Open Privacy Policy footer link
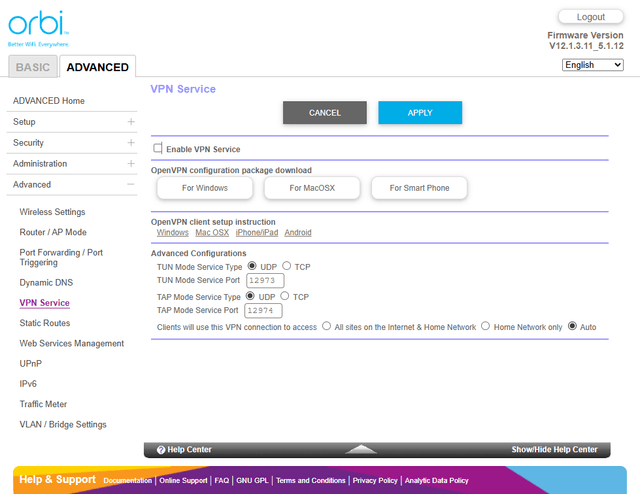 (375, 481)
